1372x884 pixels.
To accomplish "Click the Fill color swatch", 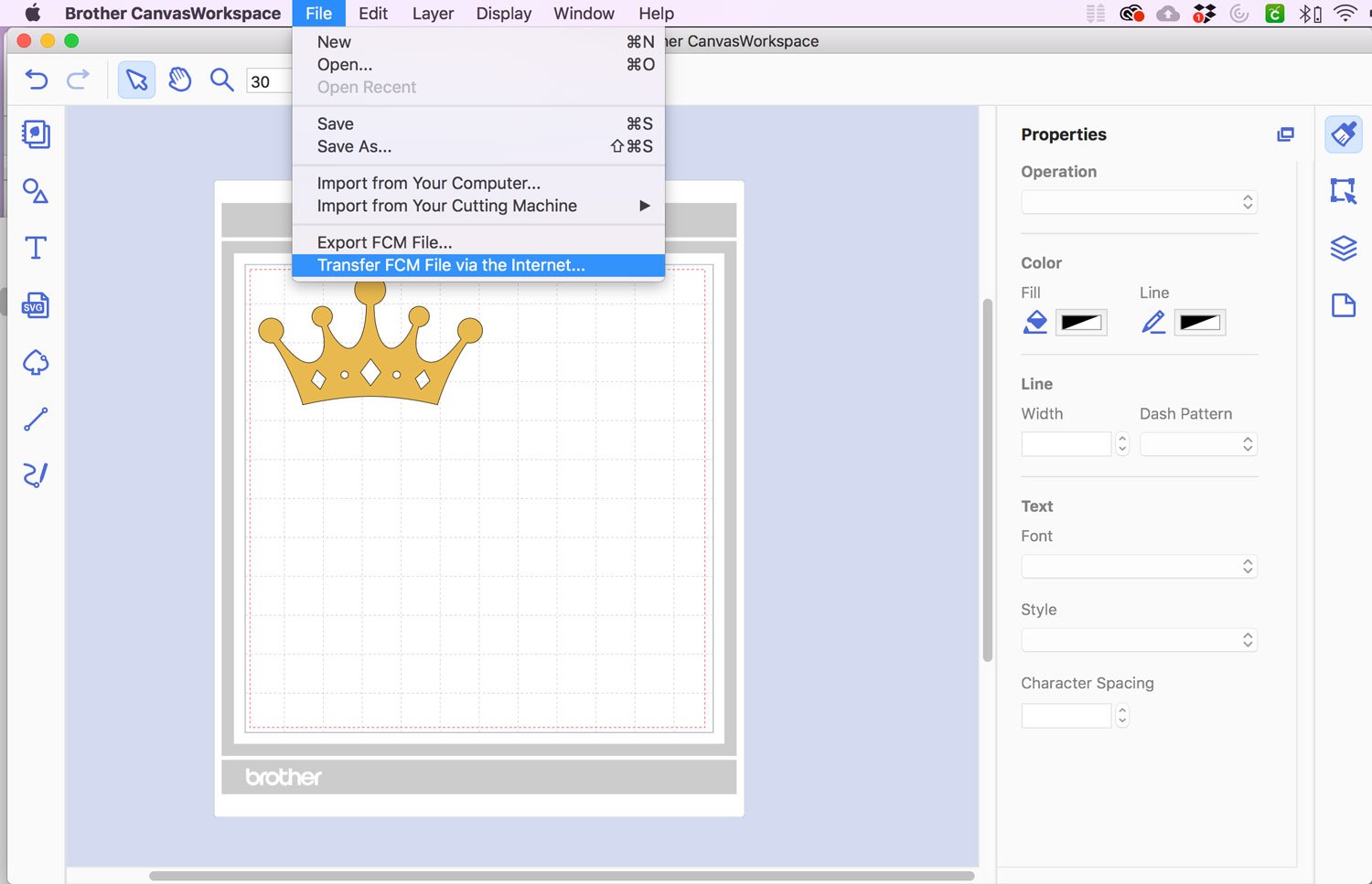I will coord(1081,322).
